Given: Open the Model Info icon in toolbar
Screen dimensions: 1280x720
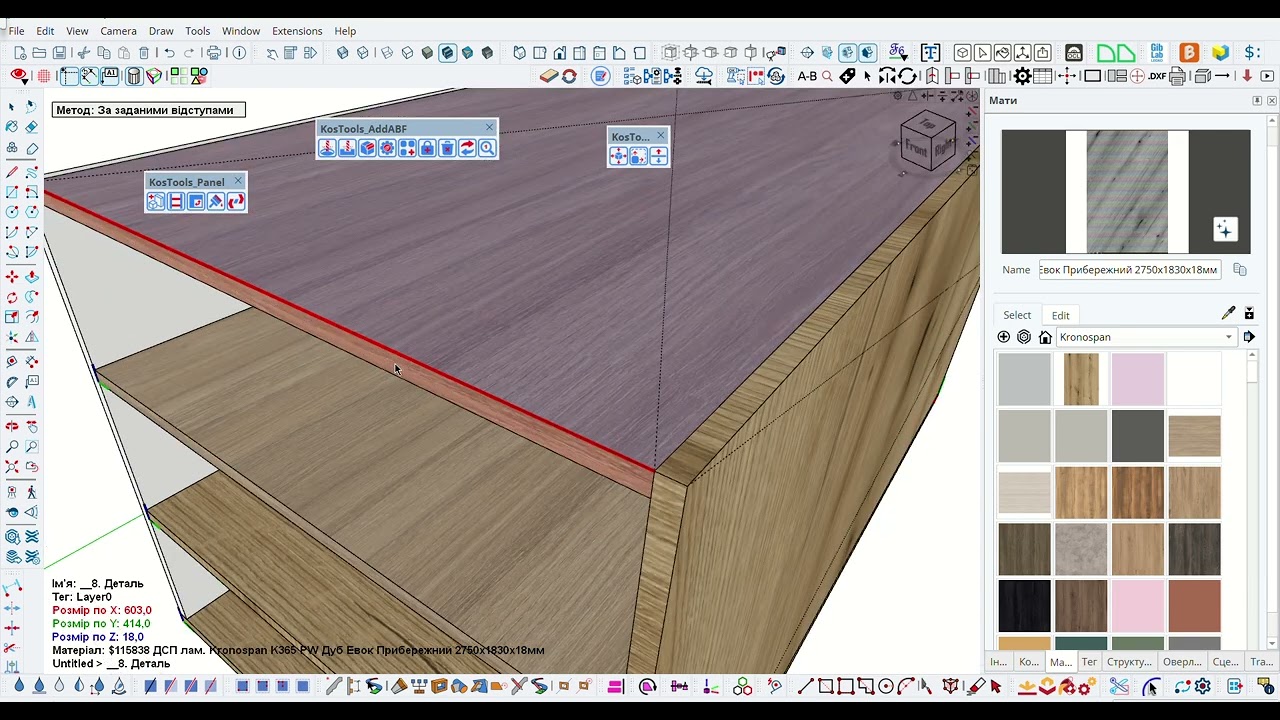Looking at the screenshot, I should point(239,53).
